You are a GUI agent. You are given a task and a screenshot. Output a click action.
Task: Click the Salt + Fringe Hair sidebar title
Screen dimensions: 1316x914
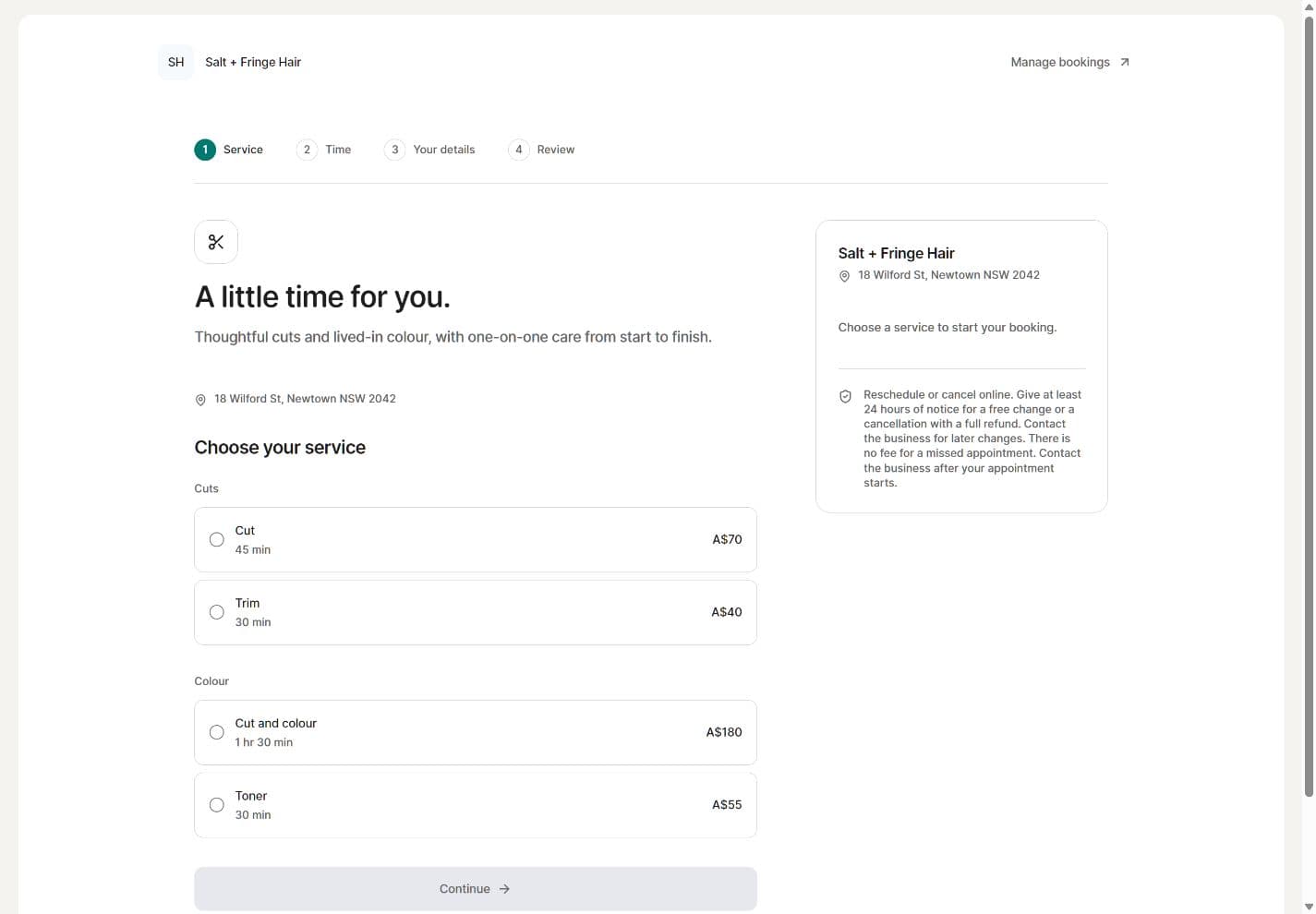click(x=897, y=253)
